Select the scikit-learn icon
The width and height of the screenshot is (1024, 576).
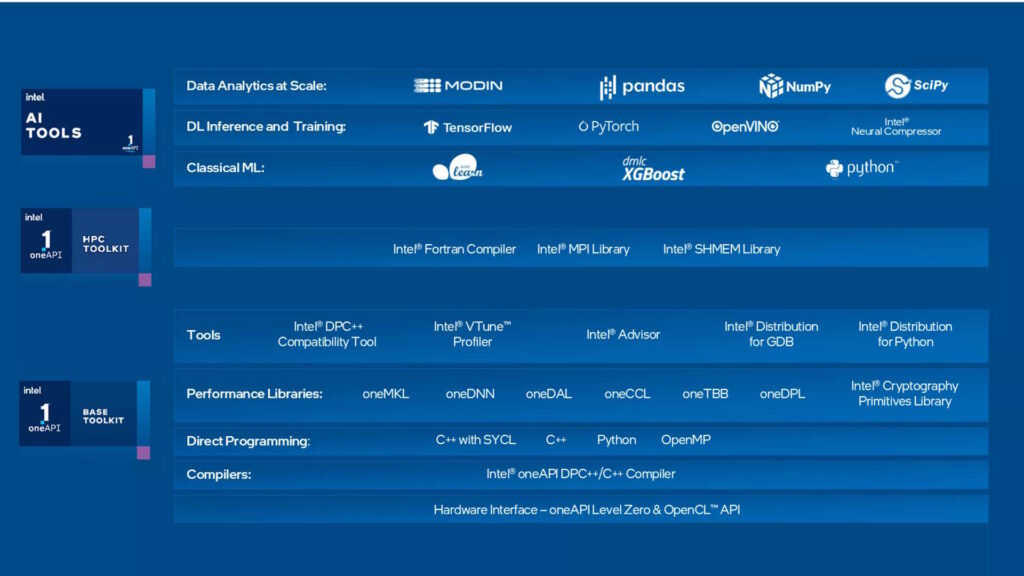tap(459, 170)
